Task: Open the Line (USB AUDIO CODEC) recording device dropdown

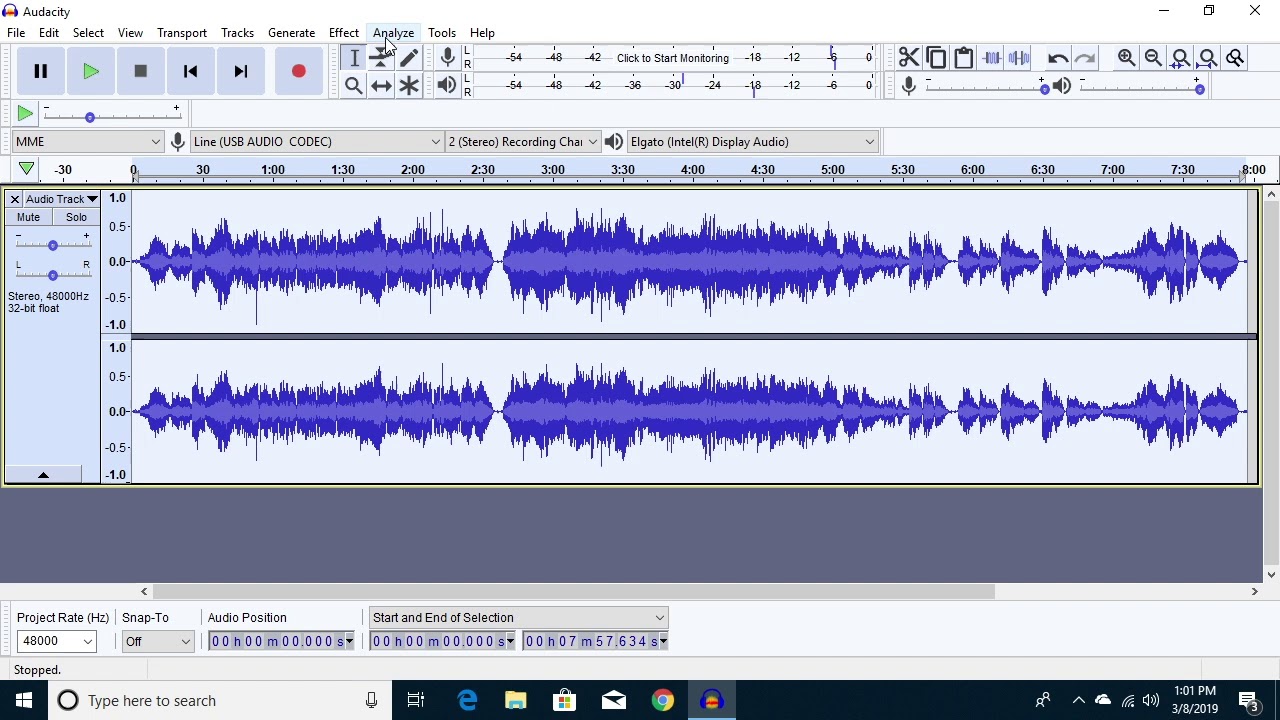Action: coord(316,141)
